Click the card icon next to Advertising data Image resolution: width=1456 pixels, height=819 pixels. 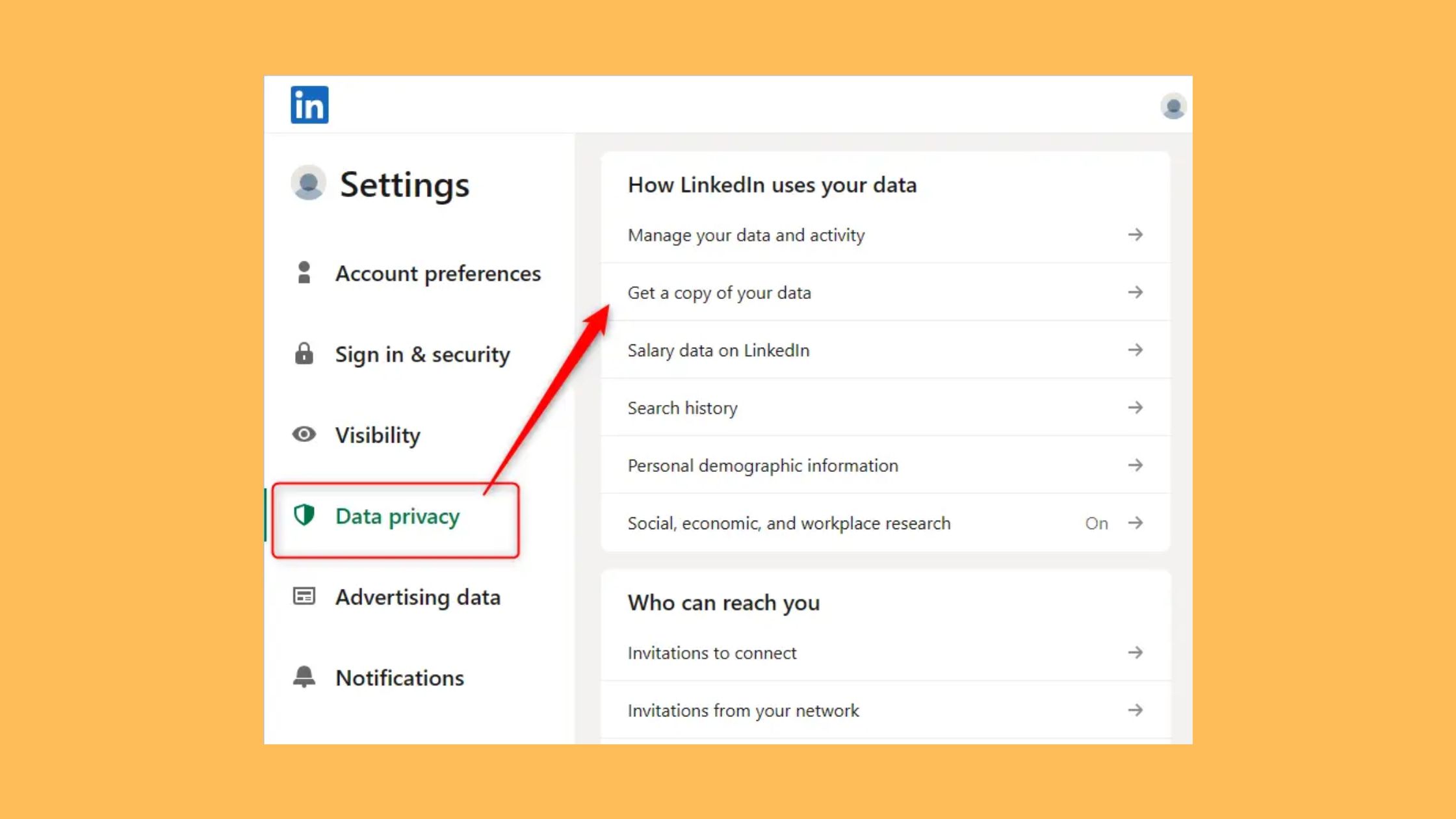(x=305, y=597)
